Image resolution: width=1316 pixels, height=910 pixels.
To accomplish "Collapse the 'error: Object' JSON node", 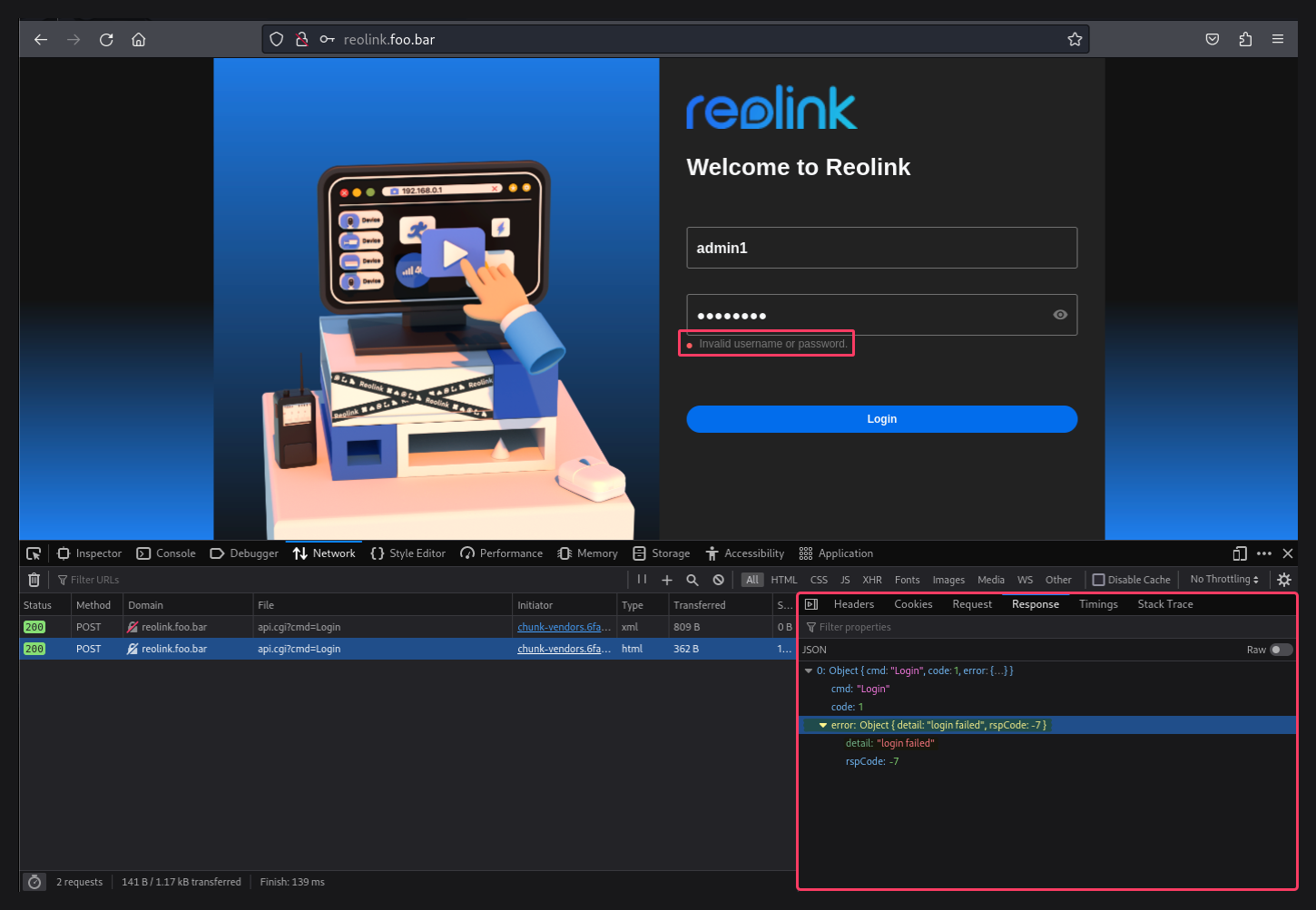I will 823,726.
